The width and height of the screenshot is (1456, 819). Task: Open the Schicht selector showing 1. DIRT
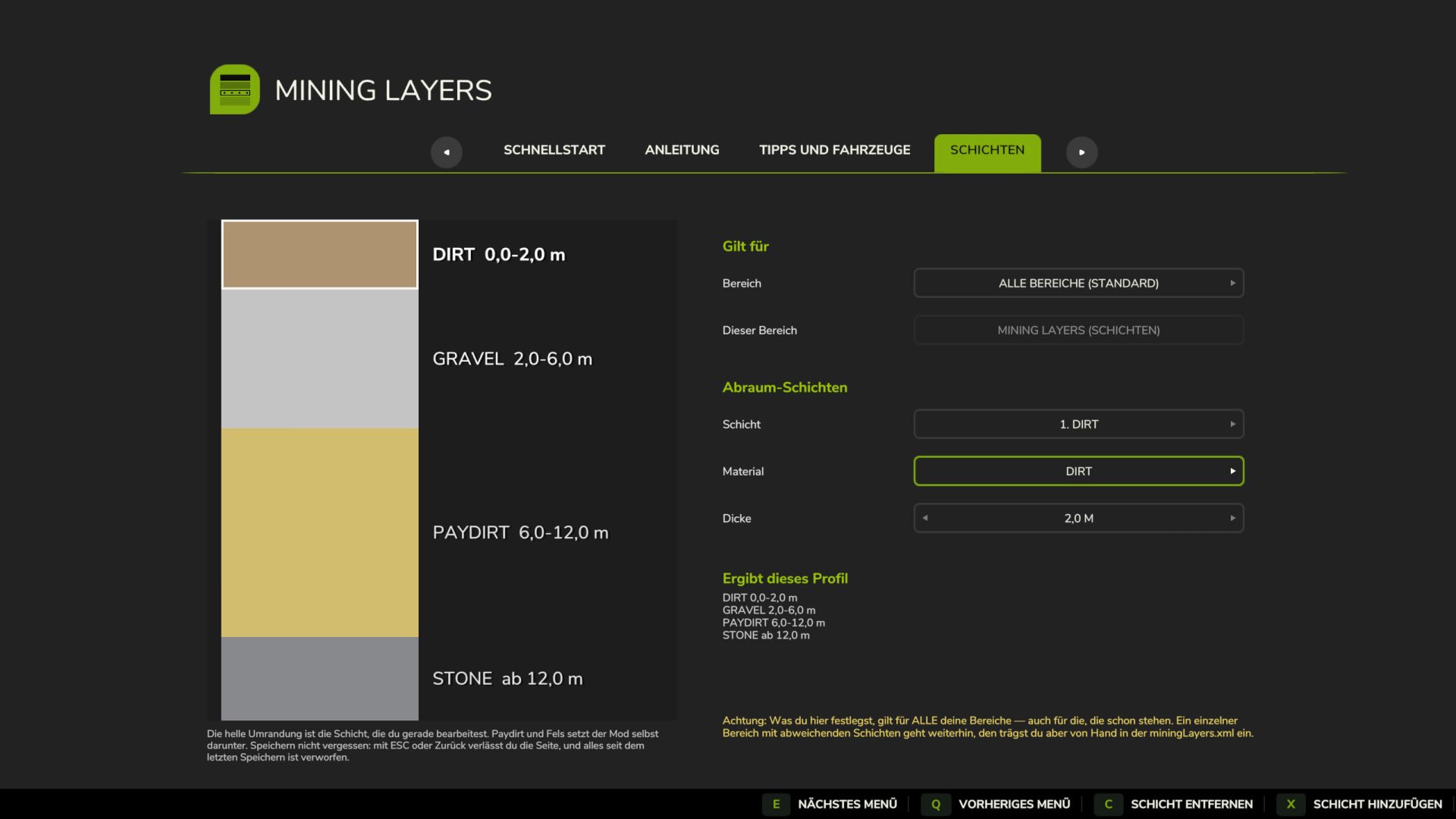click(1078, 424)
